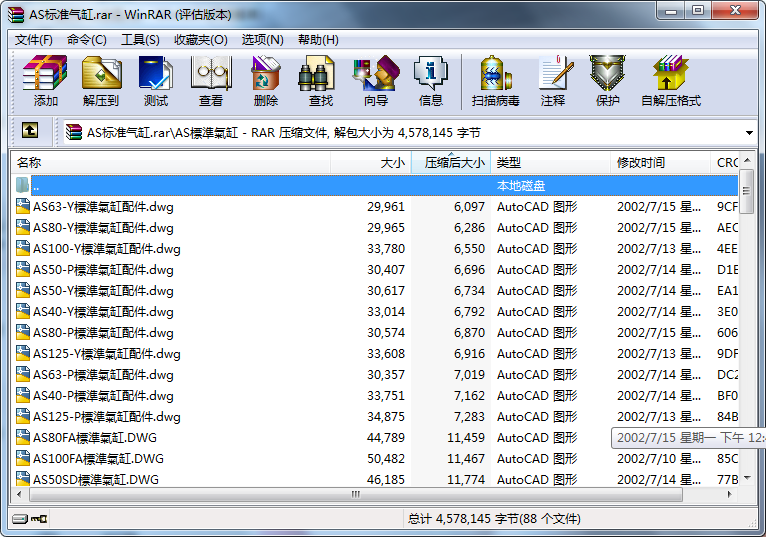Open the Favorites (收藏夹) menu

click(201, 40)
